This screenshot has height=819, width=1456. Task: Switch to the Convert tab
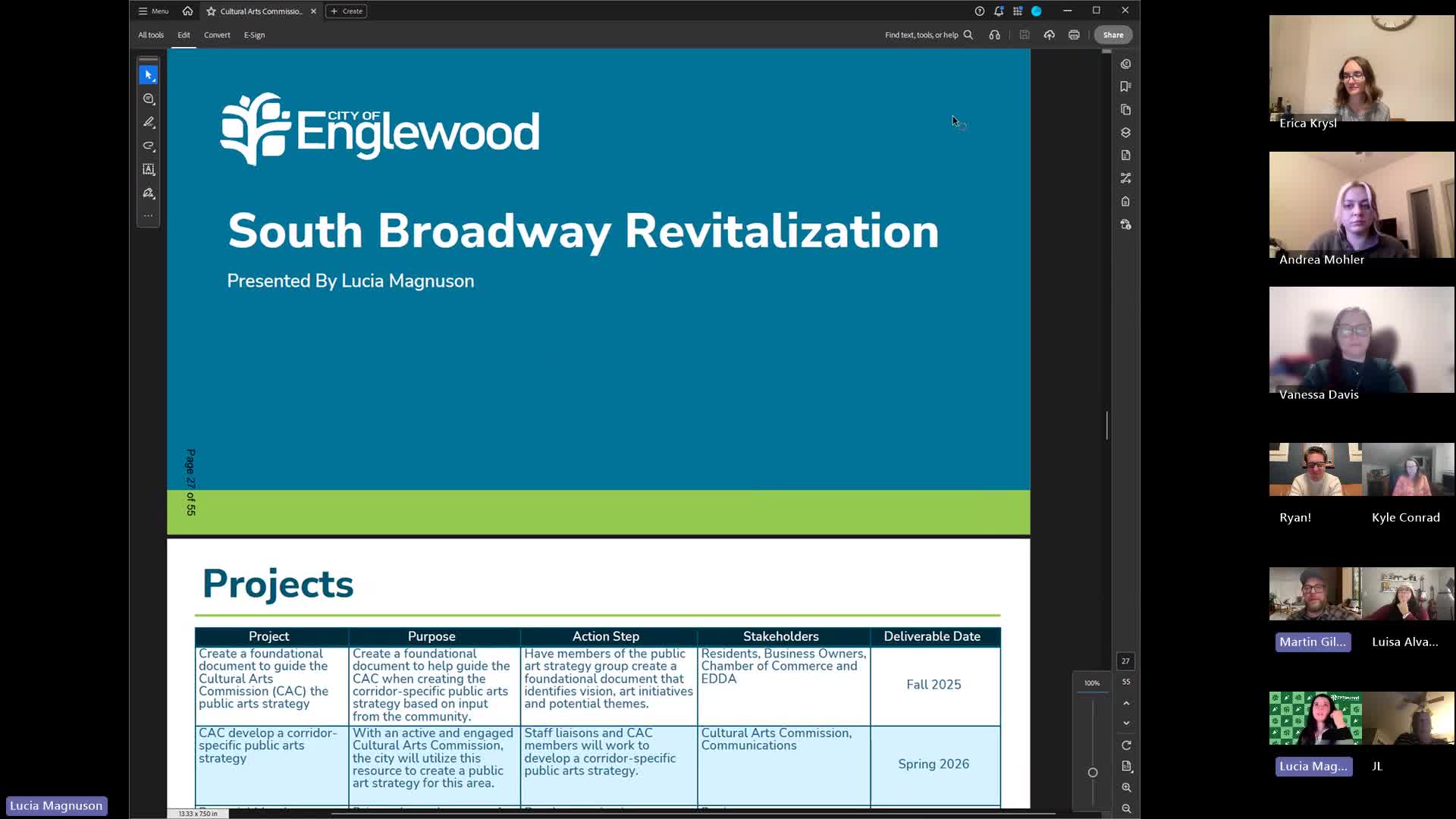(x=217, y=35)
